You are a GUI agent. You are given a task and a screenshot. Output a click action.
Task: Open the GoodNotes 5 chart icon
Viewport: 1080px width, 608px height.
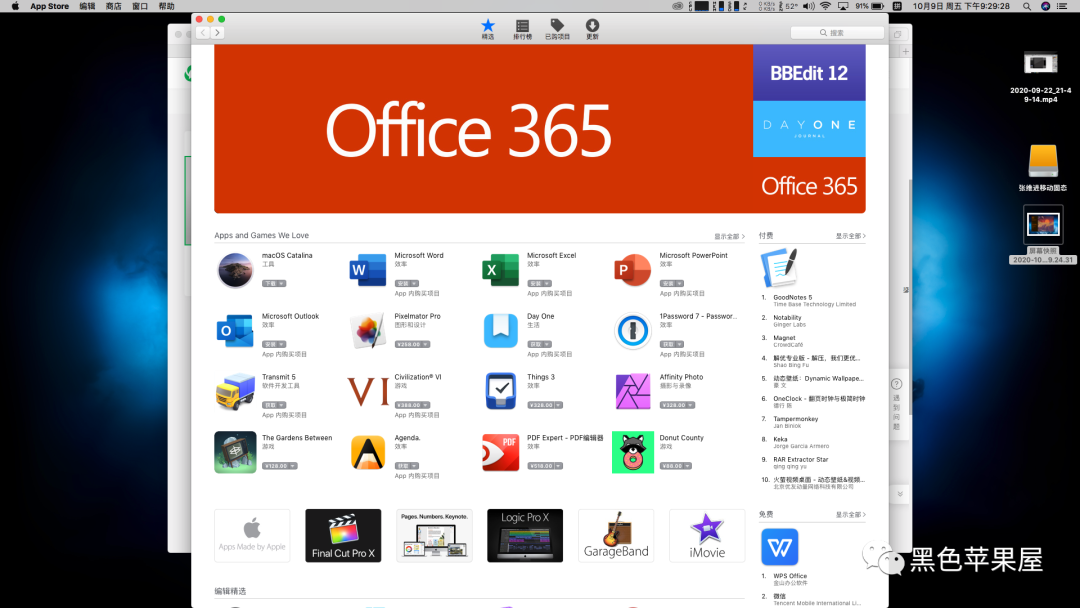pyautogui.click(x=779, y=267)
